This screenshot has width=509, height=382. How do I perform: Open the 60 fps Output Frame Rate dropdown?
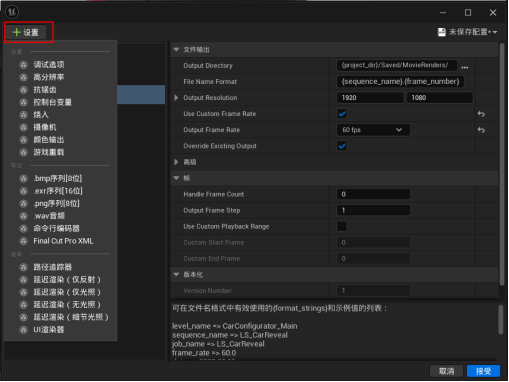pos(373,130)
